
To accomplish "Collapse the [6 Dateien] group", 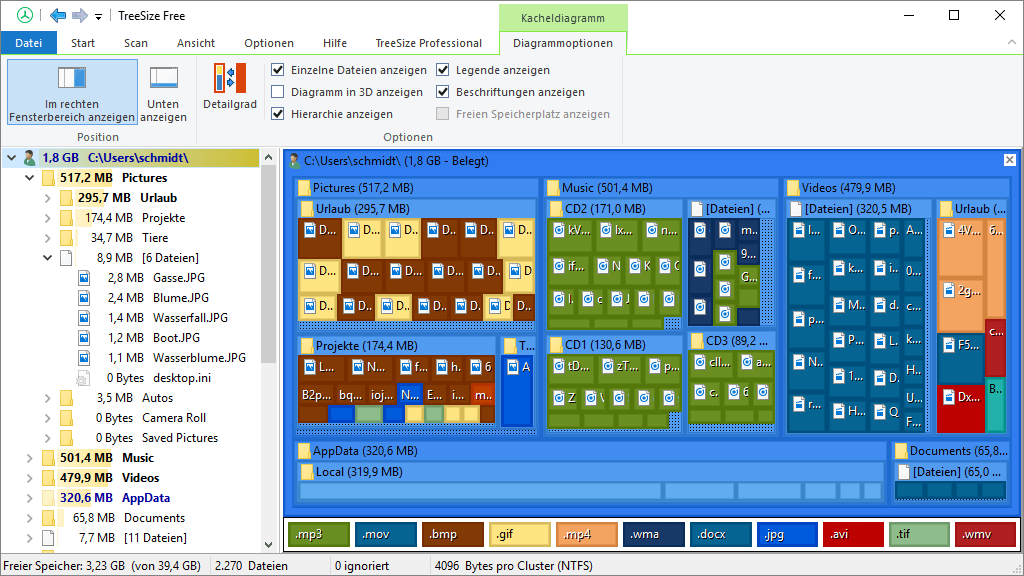I will click(x=48, y=258).
